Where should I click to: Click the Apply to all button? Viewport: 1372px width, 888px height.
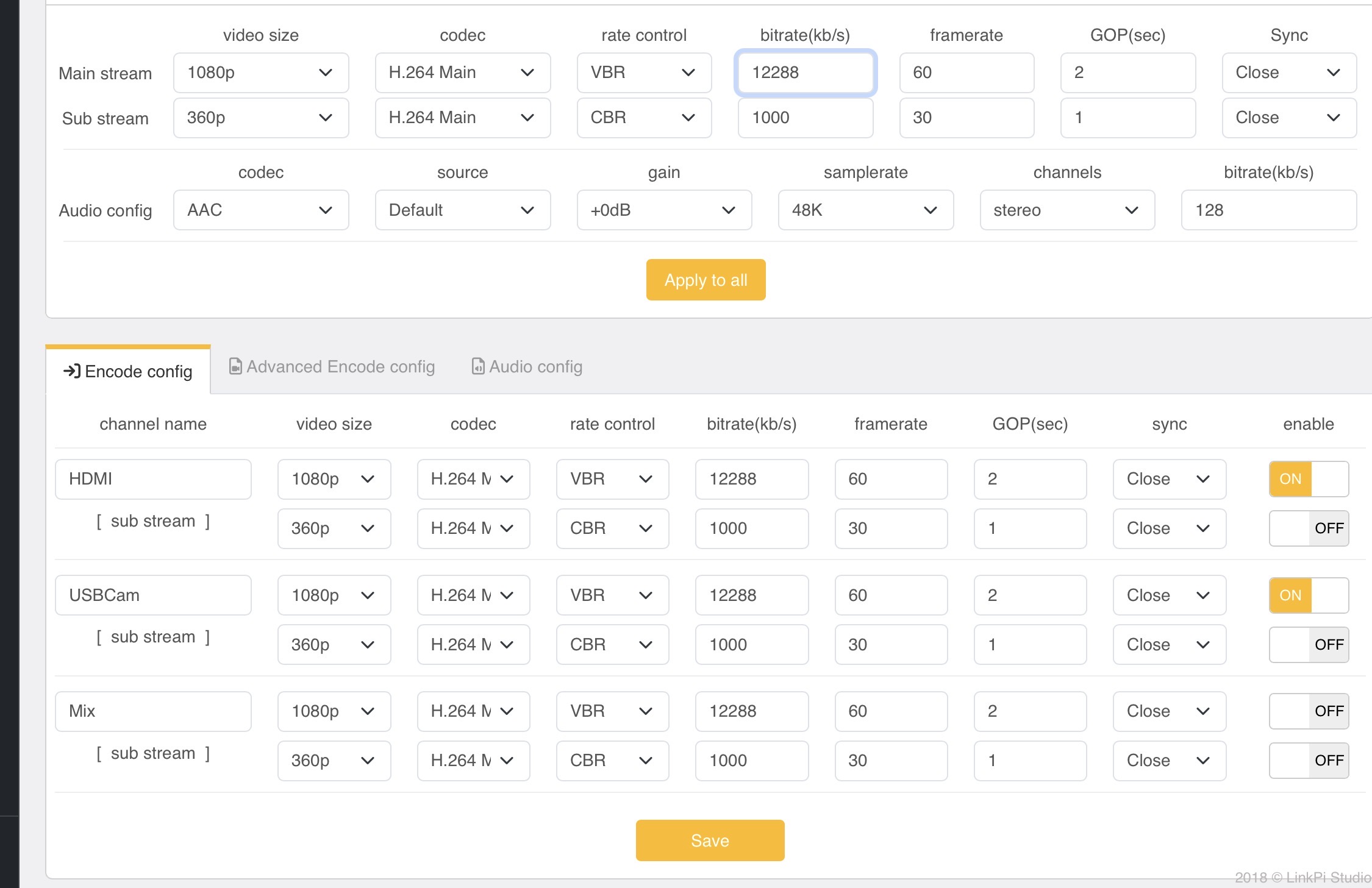pyautogui.click(x=706, y=280)
